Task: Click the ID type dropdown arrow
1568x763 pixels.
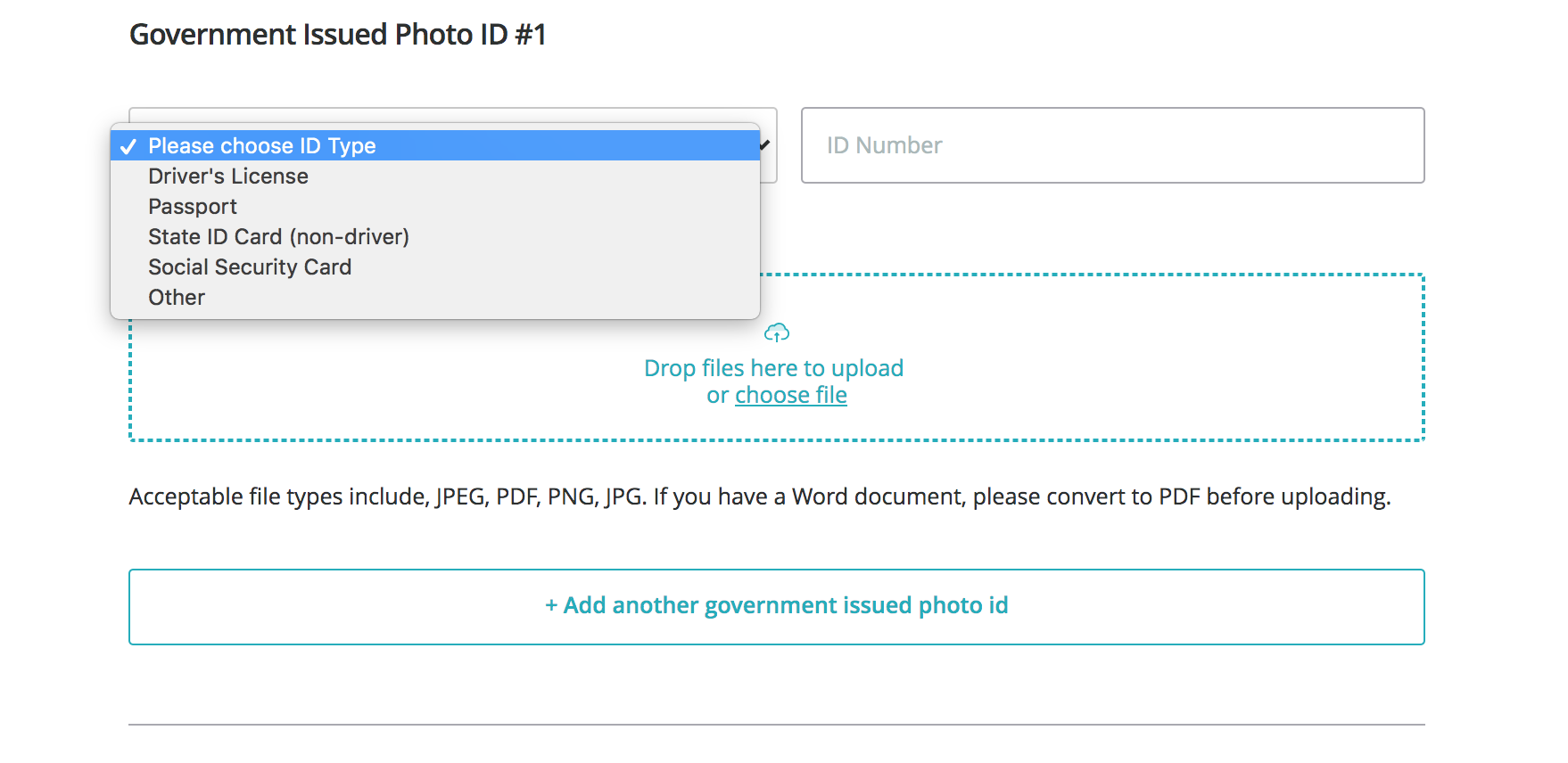Action: [x=765, y=145]
